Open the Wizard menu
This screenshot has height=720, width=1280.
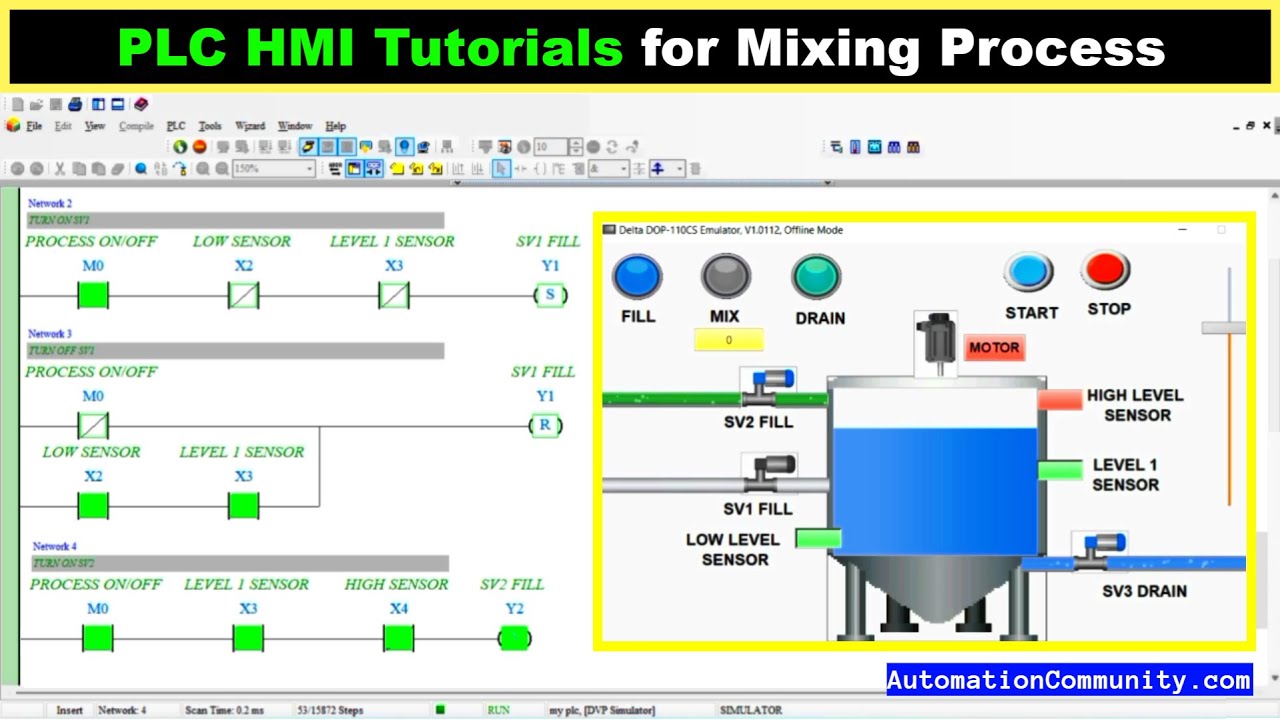pos(249,126)
